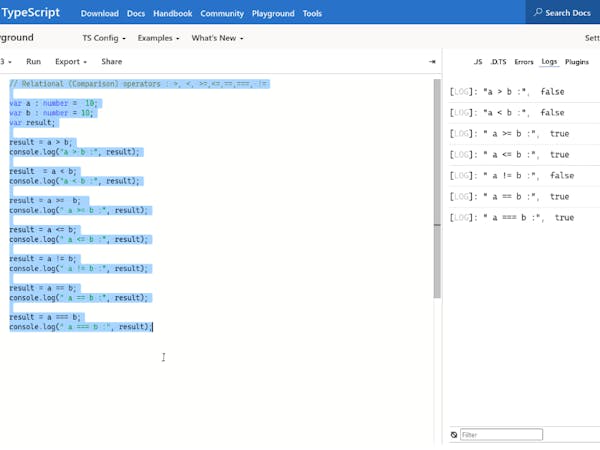600x450 pixels.
Task: Expand the Examples dropdown
Action: pyautogui.click(x=158, y=38)
